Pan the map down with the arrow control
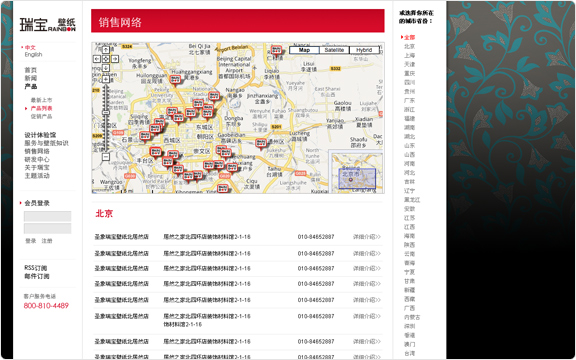This screenshot has height=360, width=576. 106,68
